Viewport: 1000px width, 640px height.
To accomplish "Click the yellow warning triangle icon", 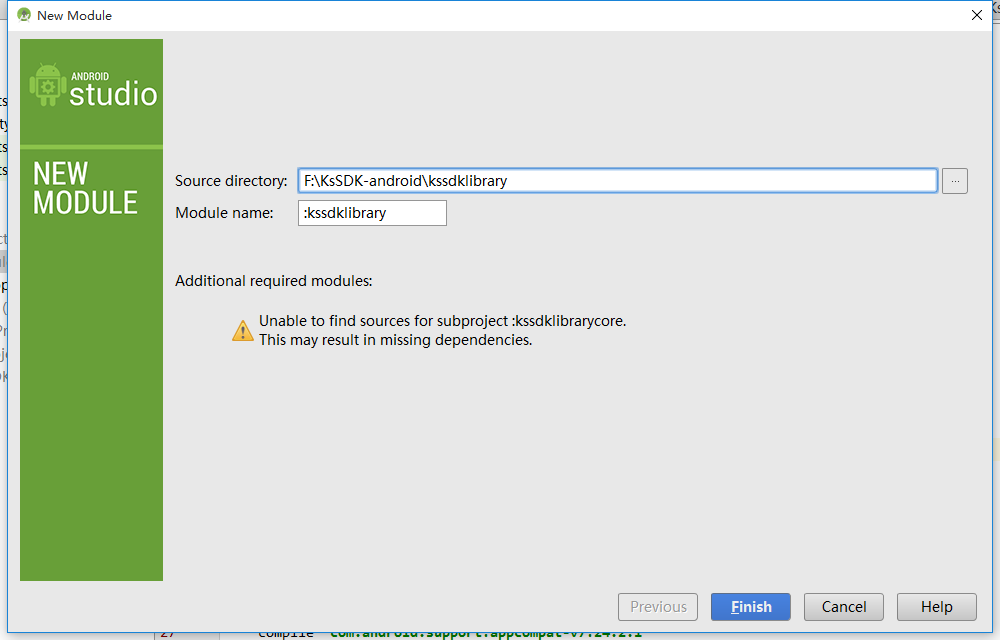I will (242, 331).
